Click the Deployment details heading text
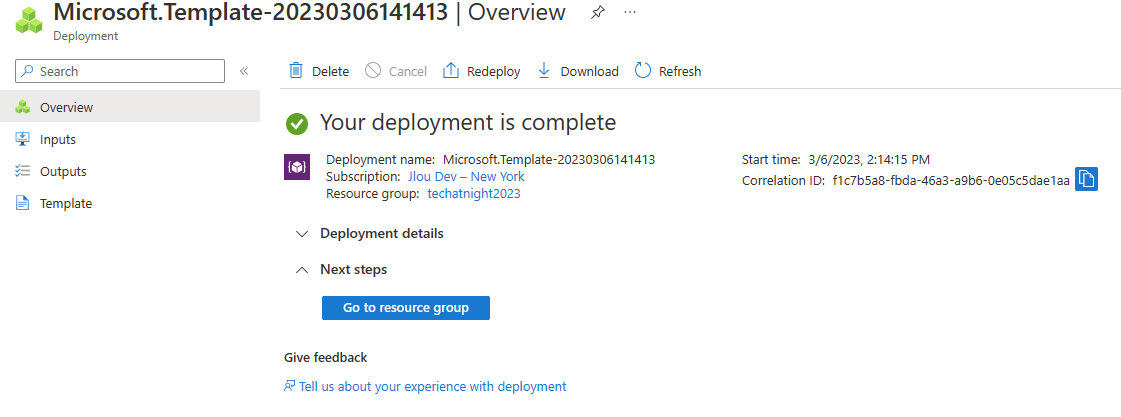This screenshot has height=417, width=1121. click(x=382, y=234)
